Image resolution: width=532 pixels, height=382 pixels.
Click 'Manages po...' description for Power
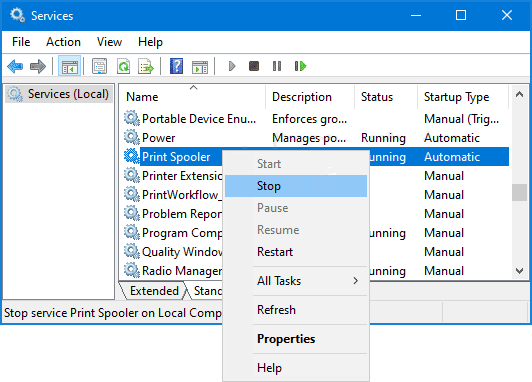(x=309, y=138)
